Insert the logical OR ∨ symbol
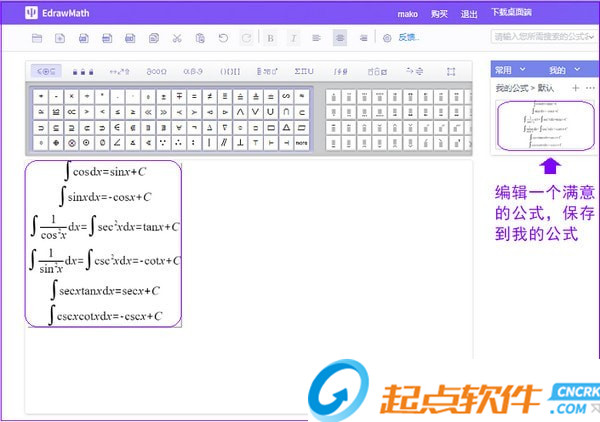Screen dimensions: 600x422 [256, 112]
